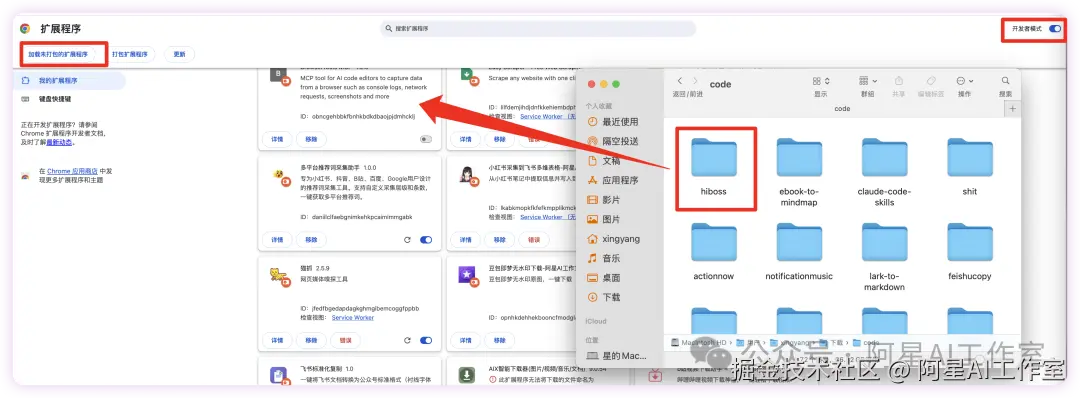The height and width of the screenshot is (398, 1080).
Task: Click 打包扩展程序 button
Action: pyautogui.click(x=129, y=54)
